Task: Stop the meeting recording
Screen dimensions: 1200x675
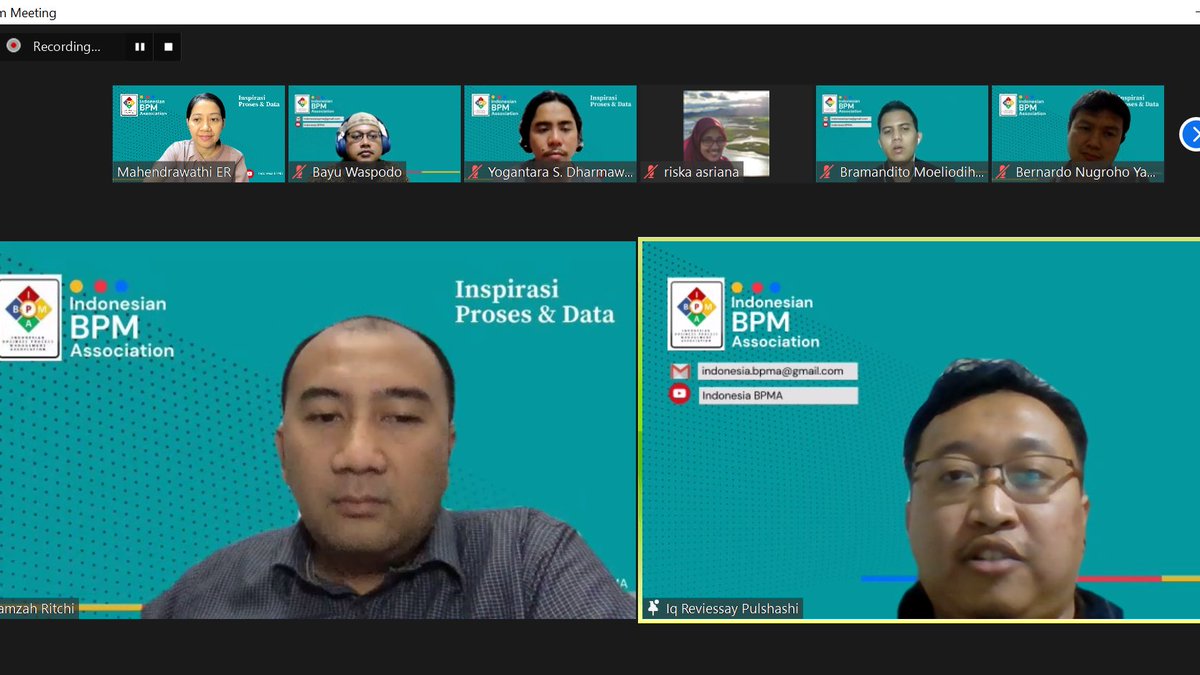Action: (x=168, y=47)
